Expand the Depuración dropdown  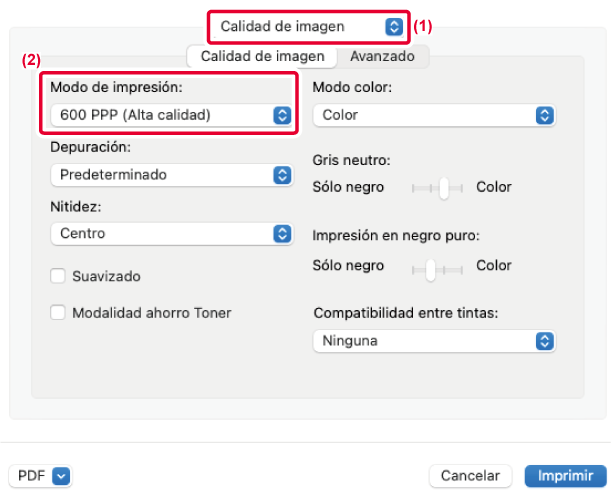(162, 174)
